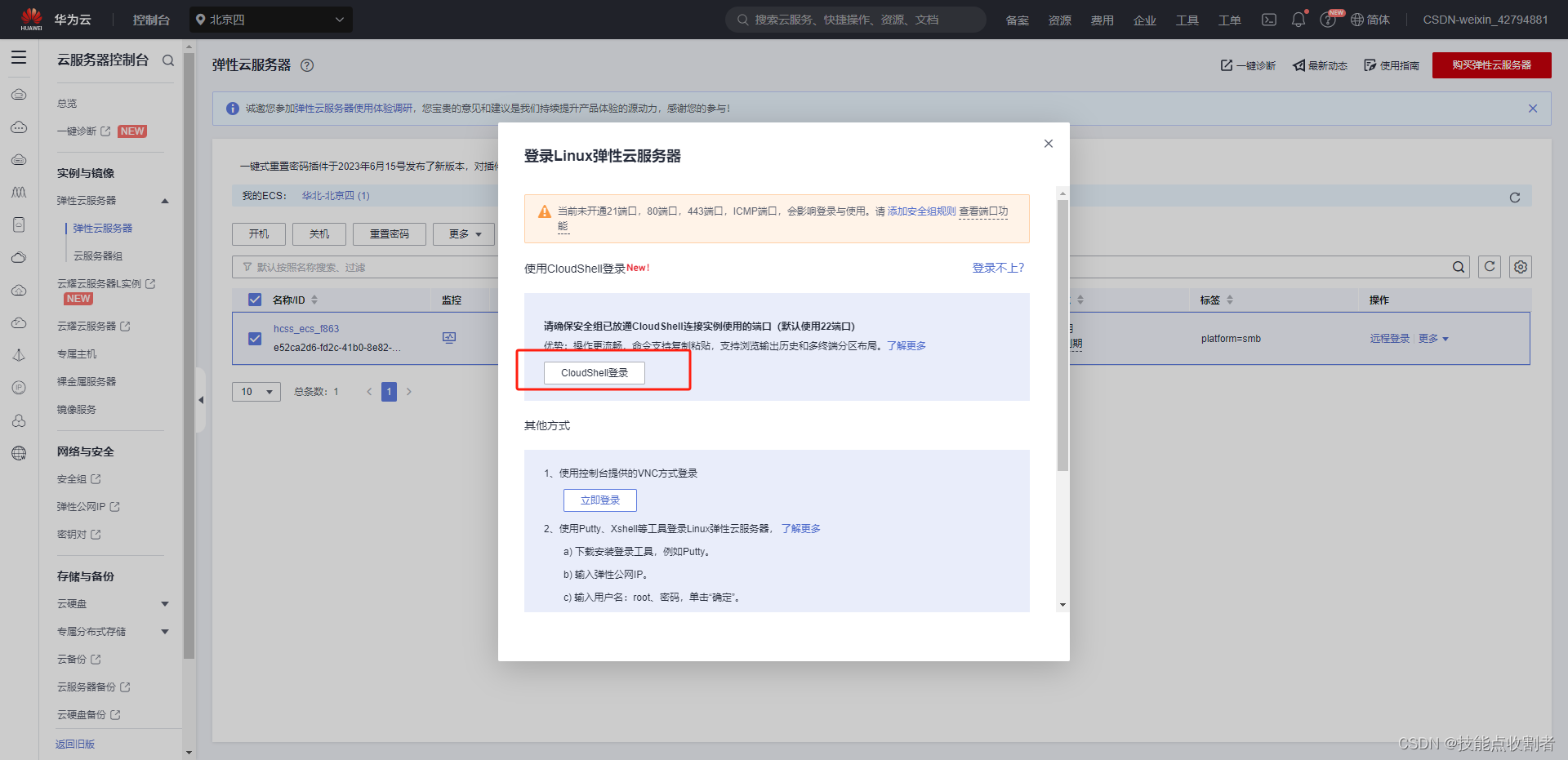The width and height of the screenshot is (1568, 760).
Task: Expand the 云硬盘 sidebar group
Action: click(x=165, y=604)
